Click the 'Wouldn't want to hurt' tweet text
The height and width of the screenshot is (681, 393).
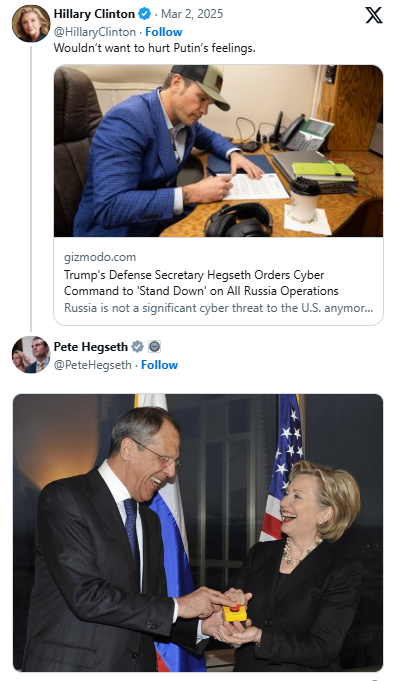click(x=155, y=48)
